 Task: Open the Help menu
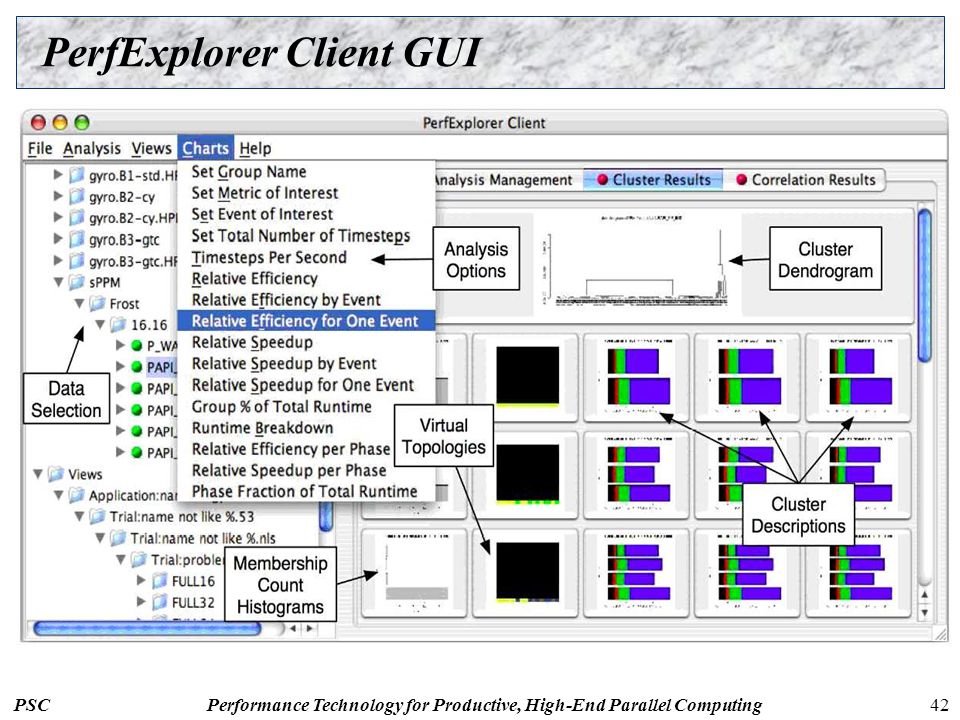255,149
